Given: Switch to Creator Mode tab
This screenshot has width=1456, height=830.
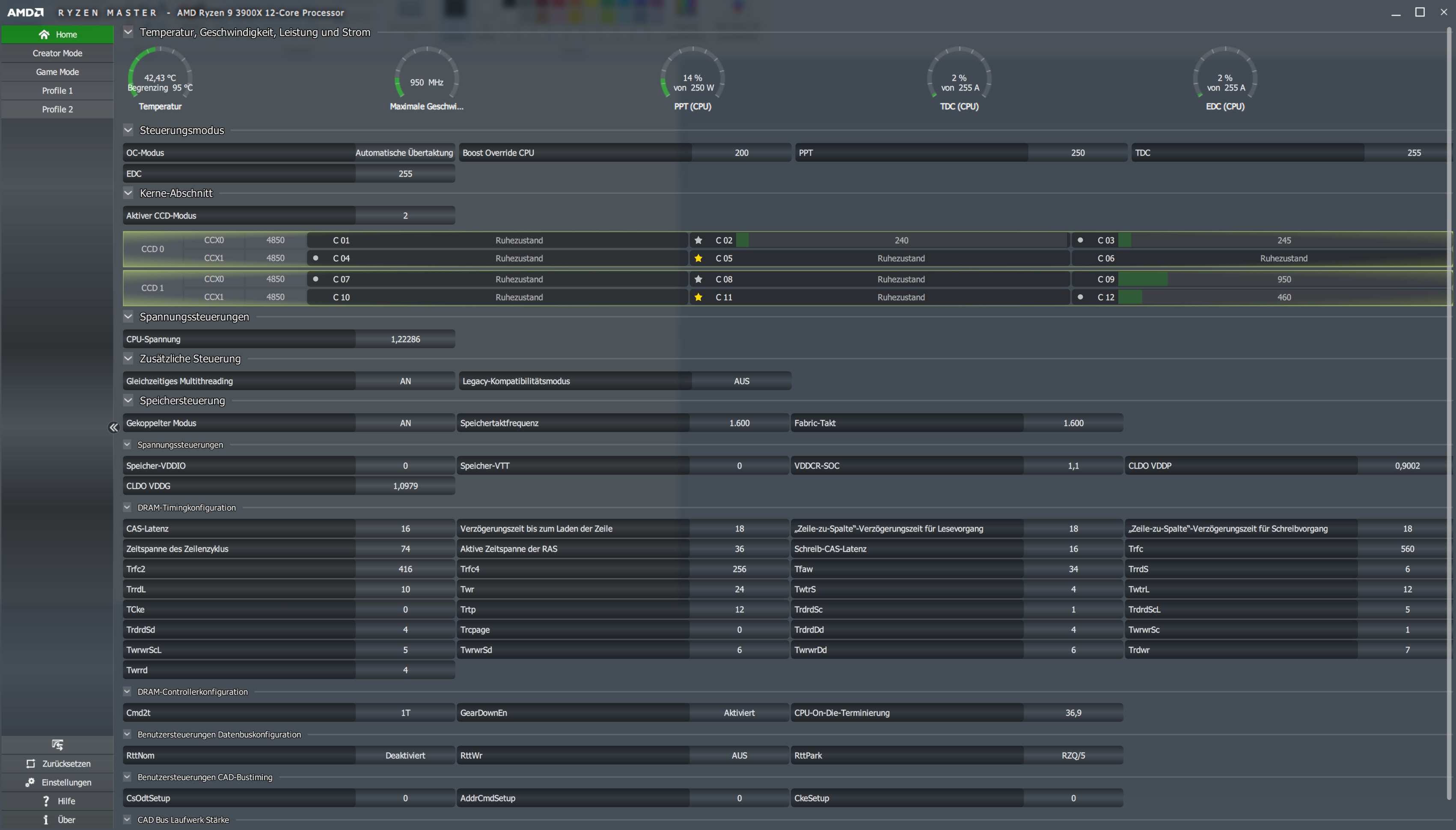Looking at the screenshot, I should pos(58,53).
